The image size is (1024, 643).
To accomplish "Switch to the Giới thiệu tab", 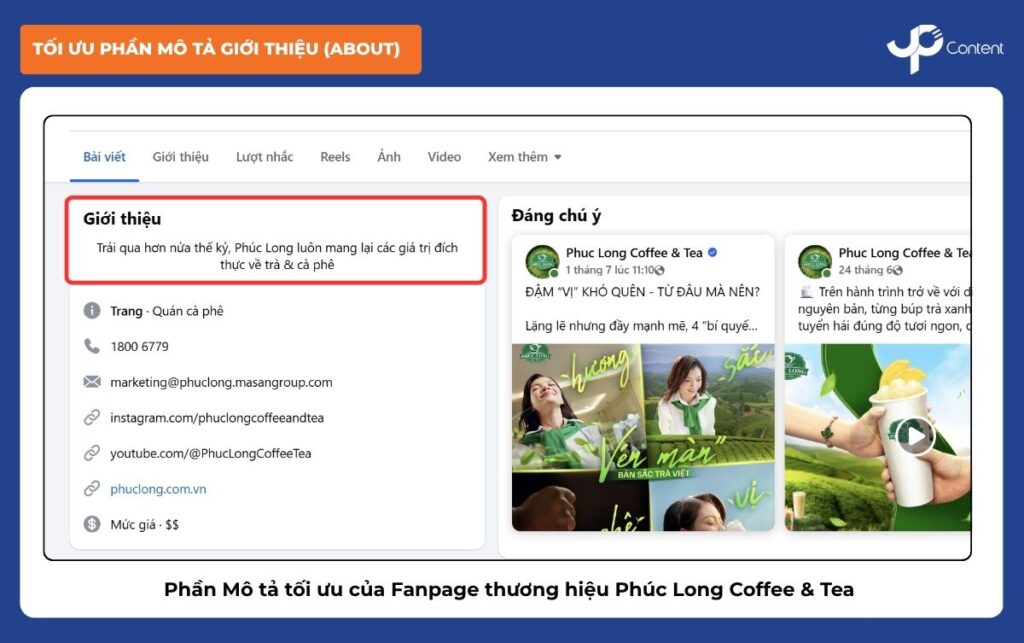I will (181, 156).
